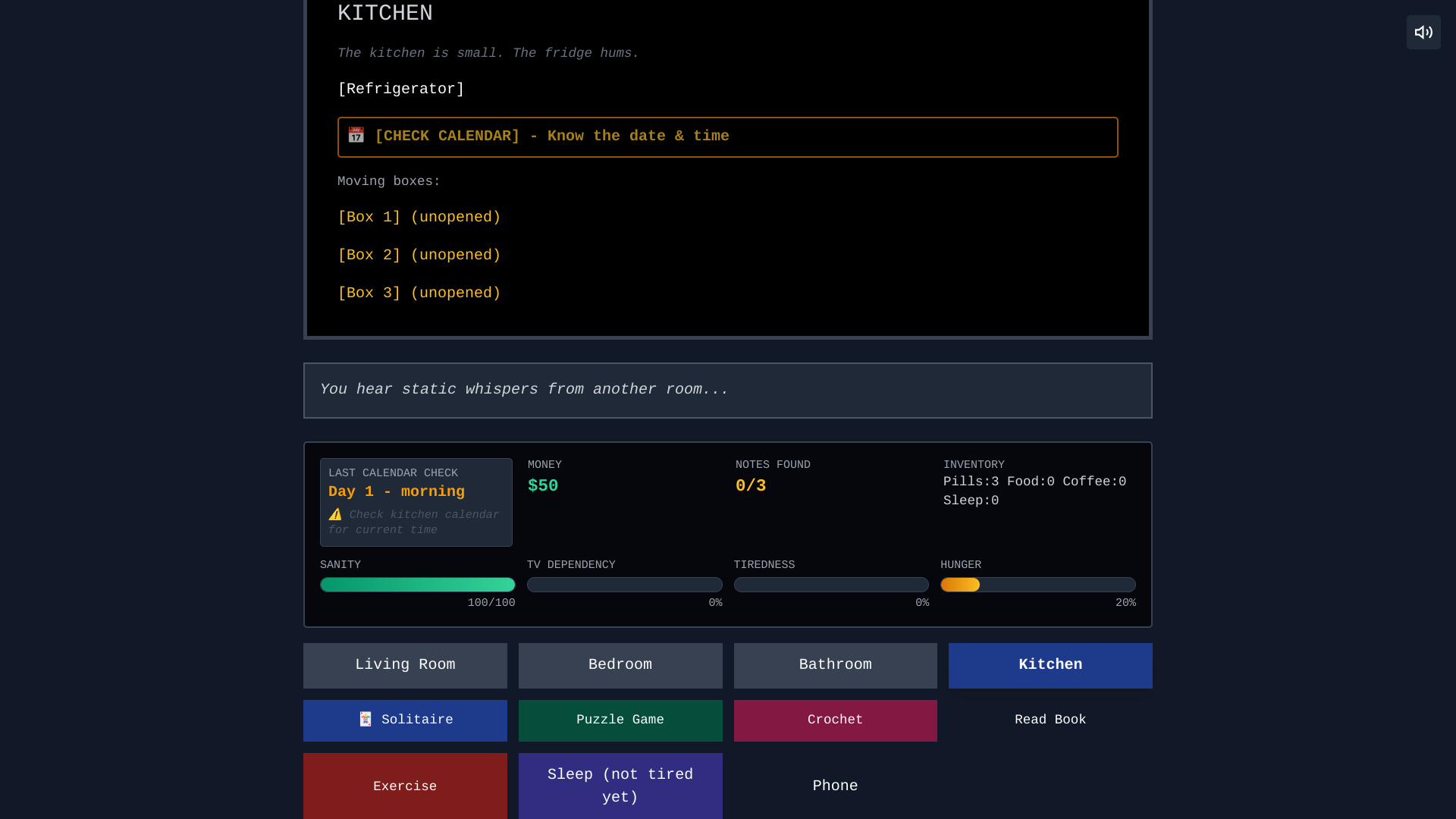Check the calendar for date and time

point(728,137)
